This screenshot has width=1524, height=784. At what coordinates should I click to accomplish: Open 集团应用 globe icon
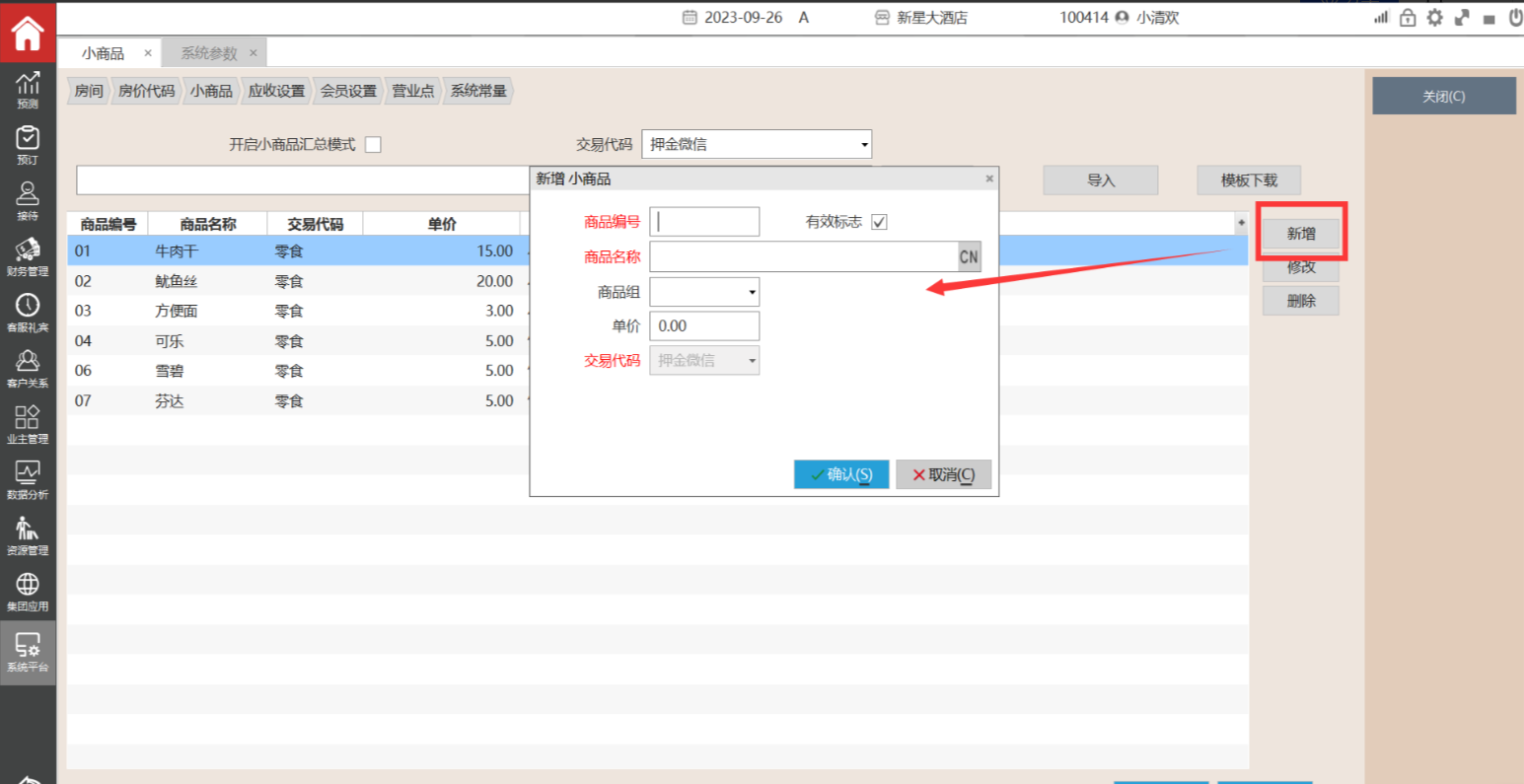coord(28,592)
